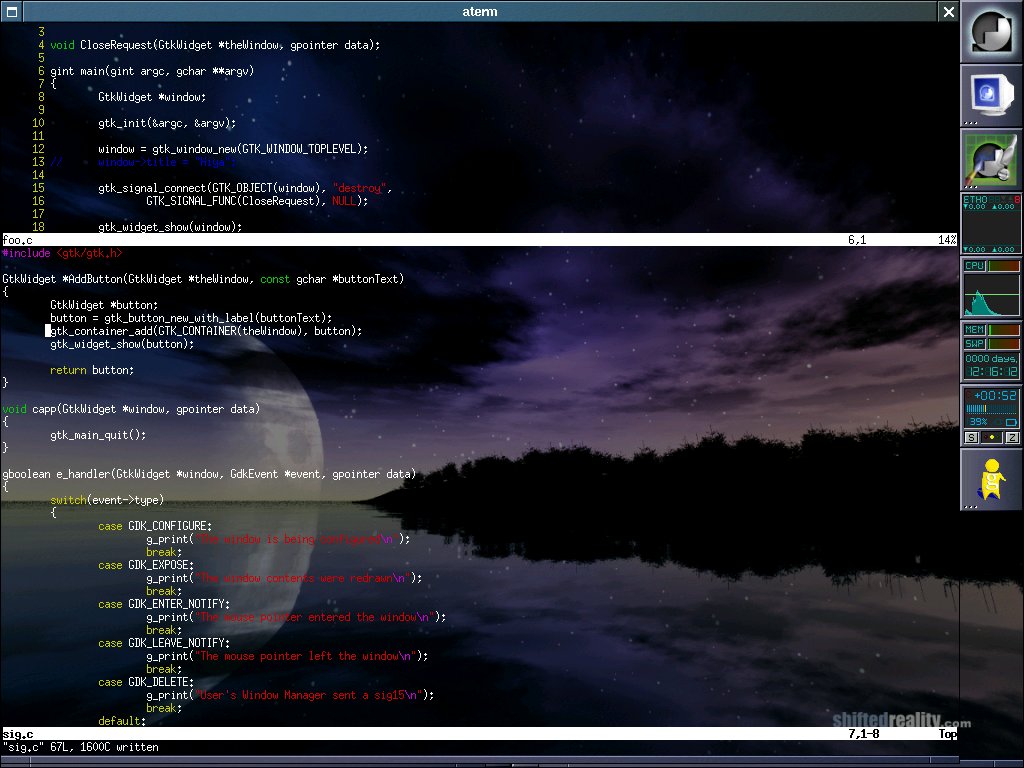Launch the terminal monitor dock icon
Image resolution: width=1024 pixels, height=768 pixels.
point(991,95)
